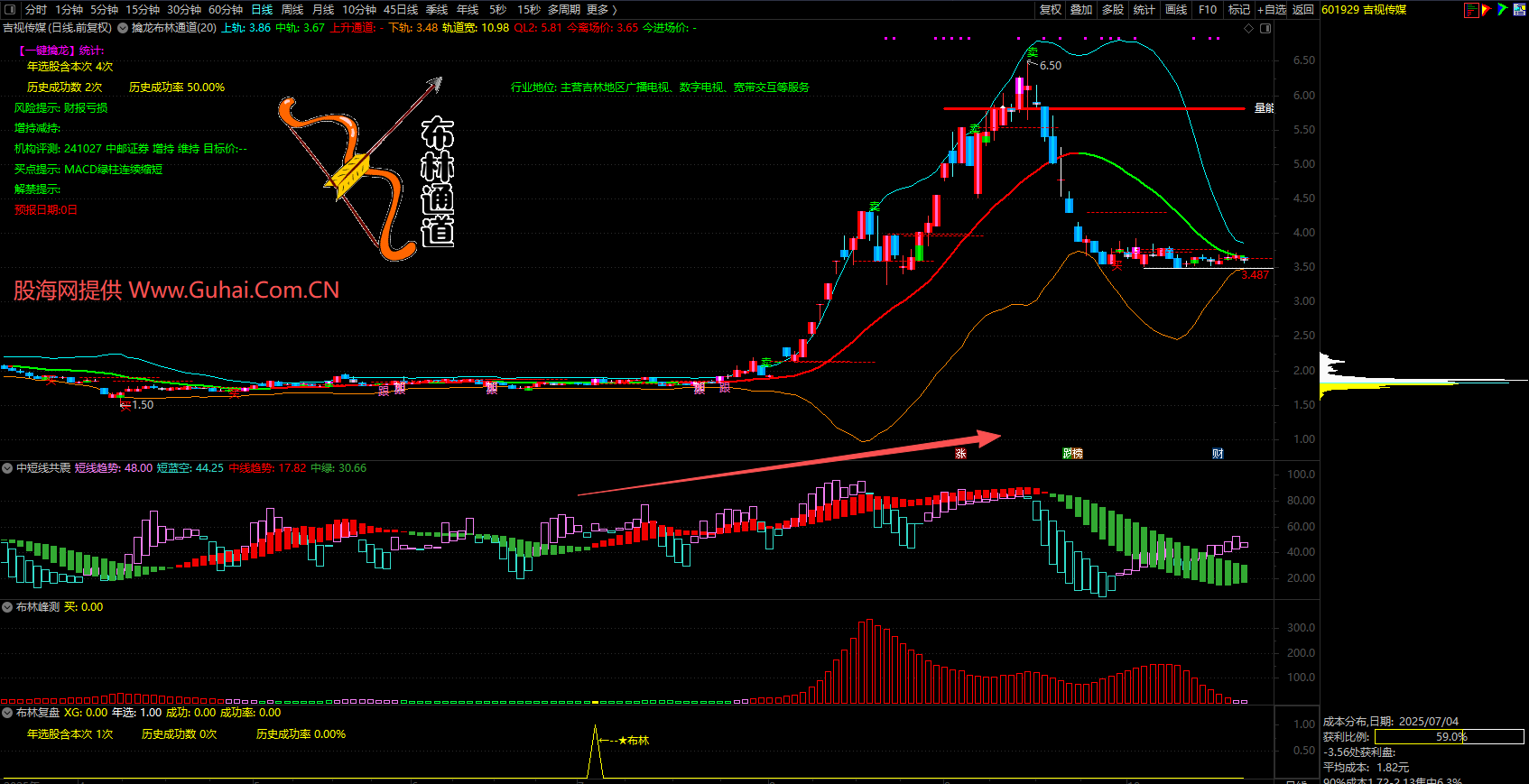Toggle the right panel icon beside the diamond
Screen dimensions: 1529x784
(1265, 28)
